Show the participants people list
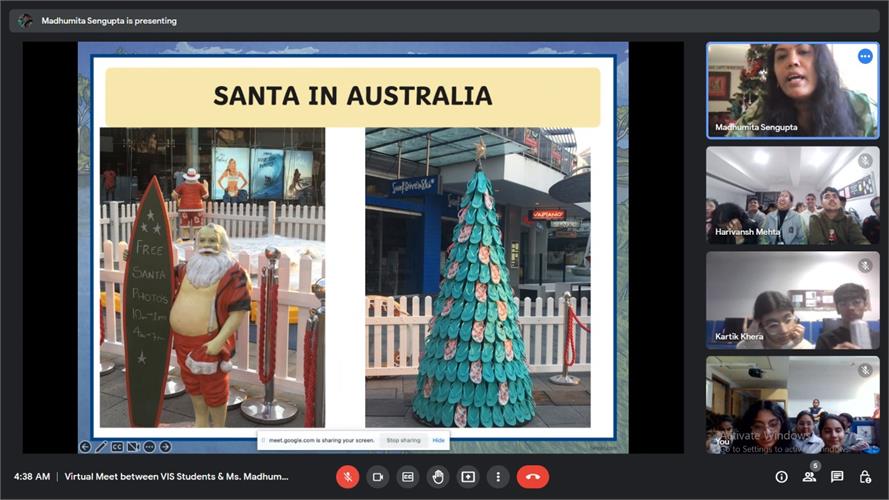This screenshot has width=889, height=500. pyautogui.click(x=809, y=477)
